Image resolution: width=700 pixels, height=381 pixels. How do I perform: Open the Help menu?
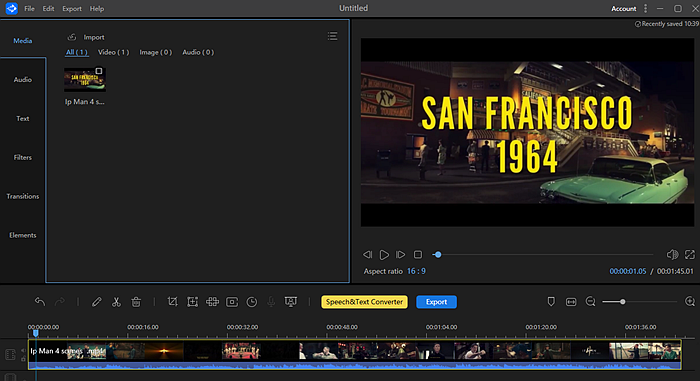(96, 8)
